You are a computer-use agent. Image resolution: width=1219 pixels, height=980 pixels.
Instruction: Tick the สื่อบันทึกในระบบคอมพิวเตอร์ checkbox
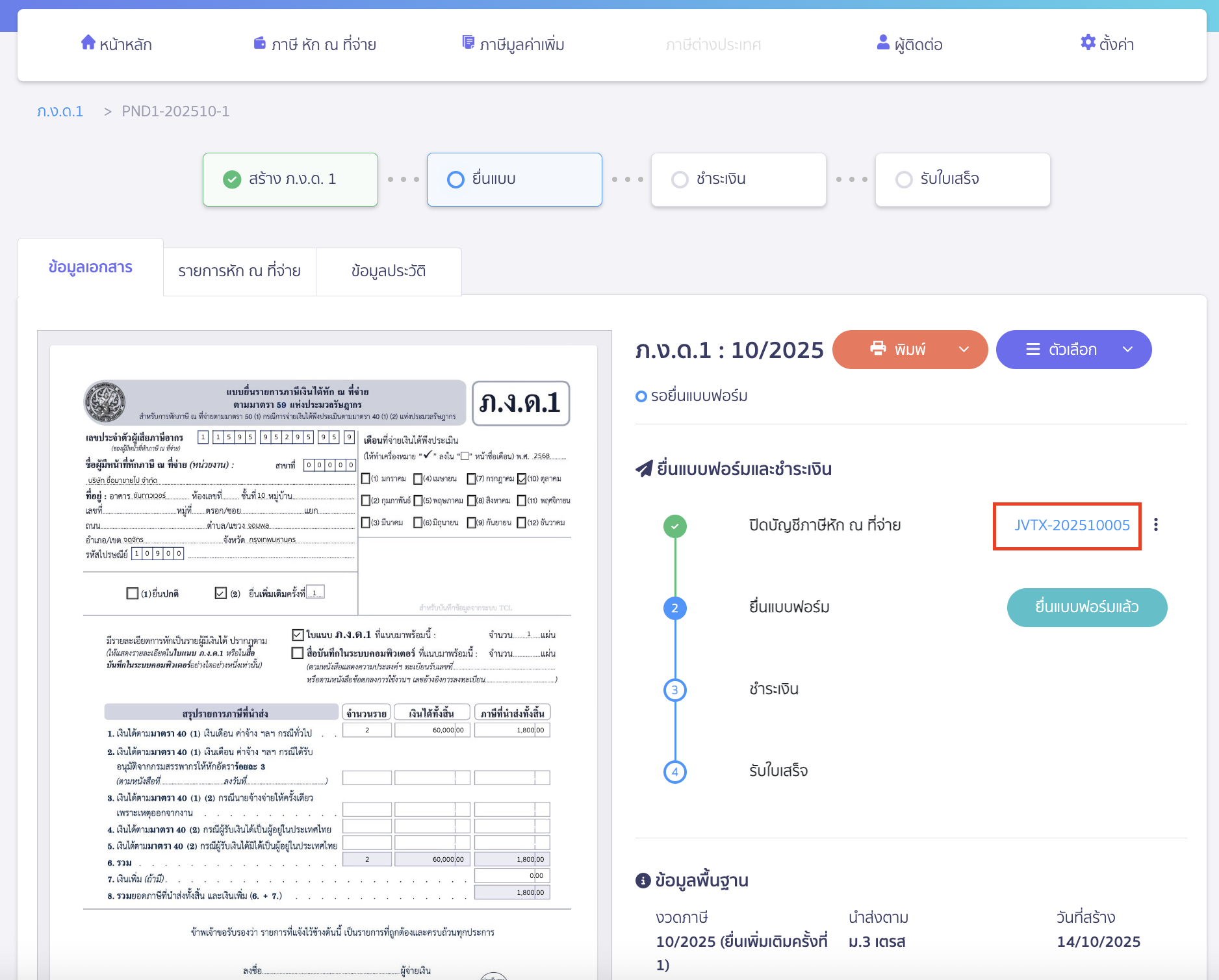coord(298,653)
